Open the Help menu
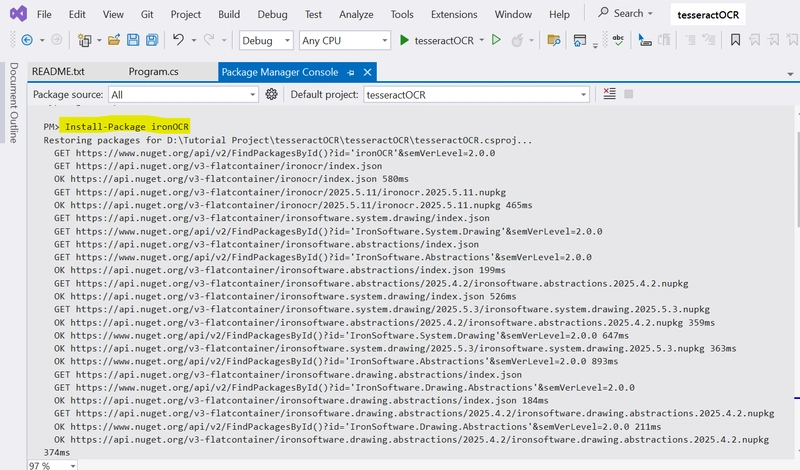Viewport: 800px width, 470px height. click(x=559, y=14)
